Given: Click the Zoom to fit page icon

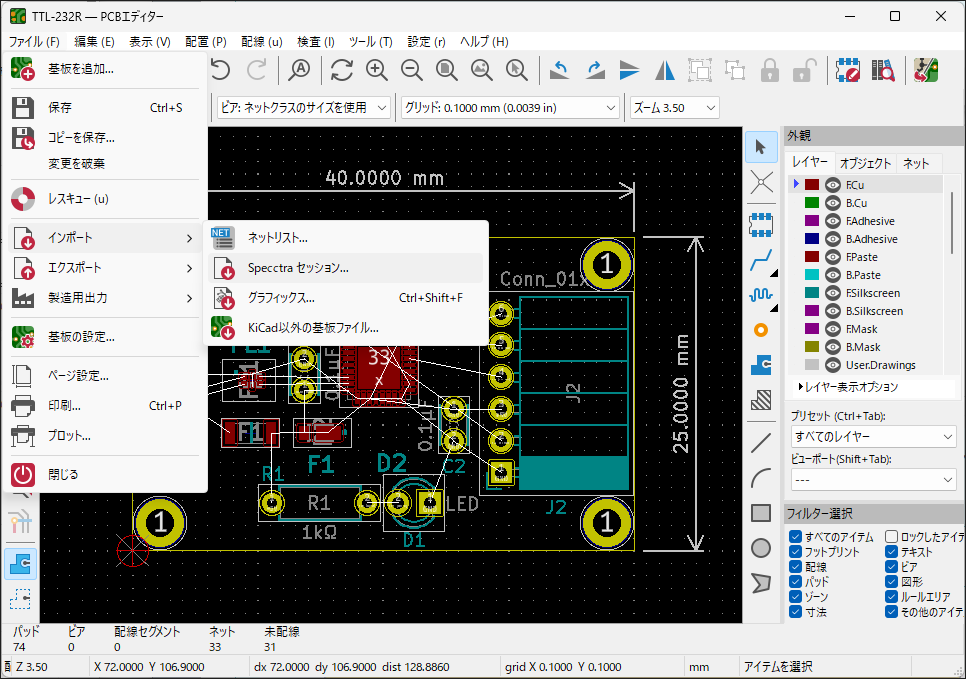Looking at the screenshot, I should (x=447, y=70).
